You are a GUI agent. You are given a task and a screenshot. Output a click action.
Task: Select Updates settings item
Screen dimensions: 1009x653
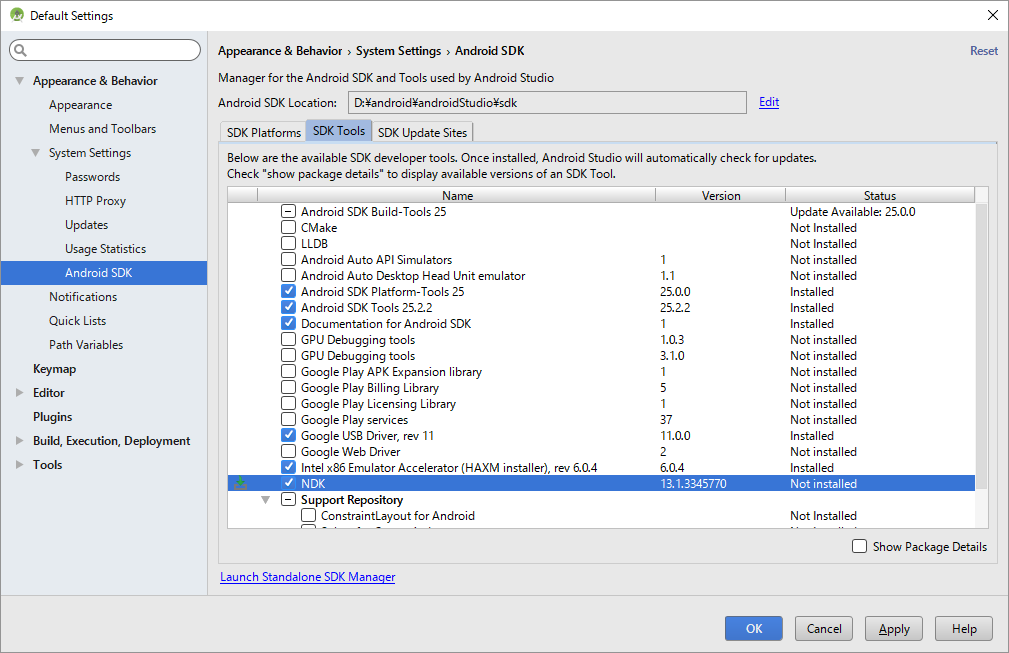(86, 225)
